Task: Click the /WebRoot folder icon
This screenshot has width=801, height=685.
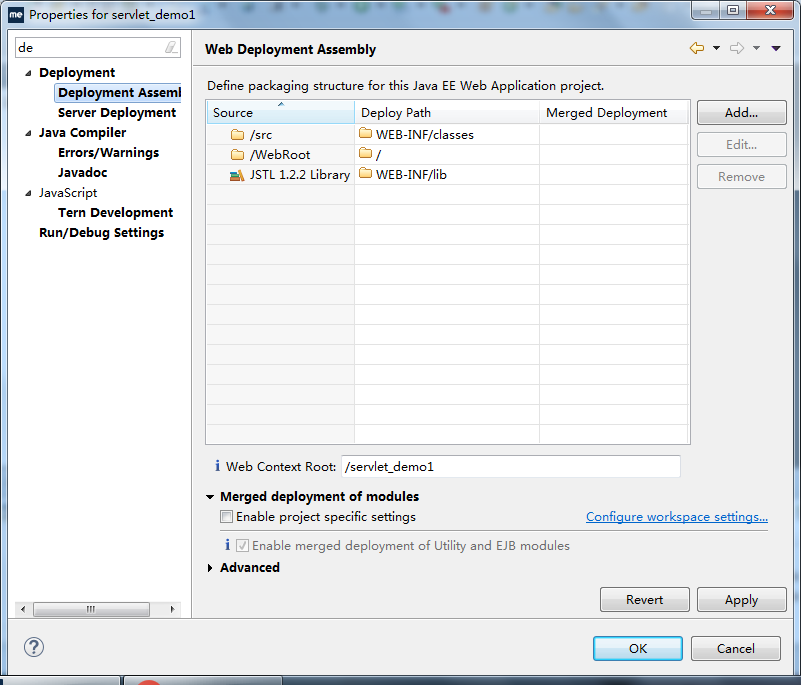Action: point(238,155)
